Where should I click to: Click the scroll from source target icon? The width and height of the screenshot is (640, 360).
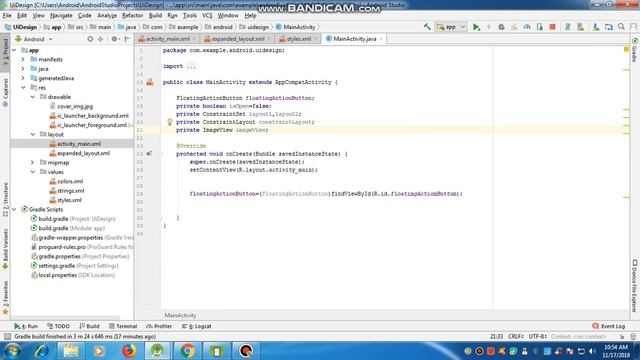(90, 39)
